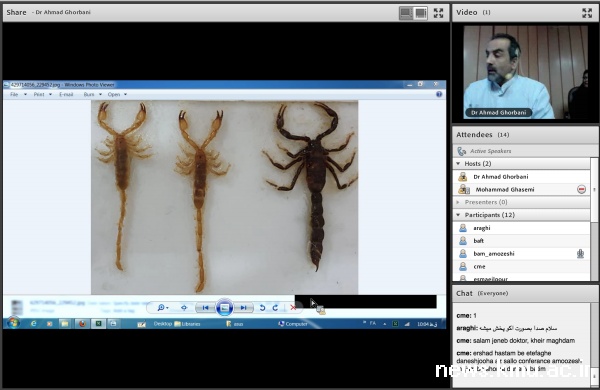Click the Active Speakers phone icon
This screenshot has height=390, width=600.
462,151
